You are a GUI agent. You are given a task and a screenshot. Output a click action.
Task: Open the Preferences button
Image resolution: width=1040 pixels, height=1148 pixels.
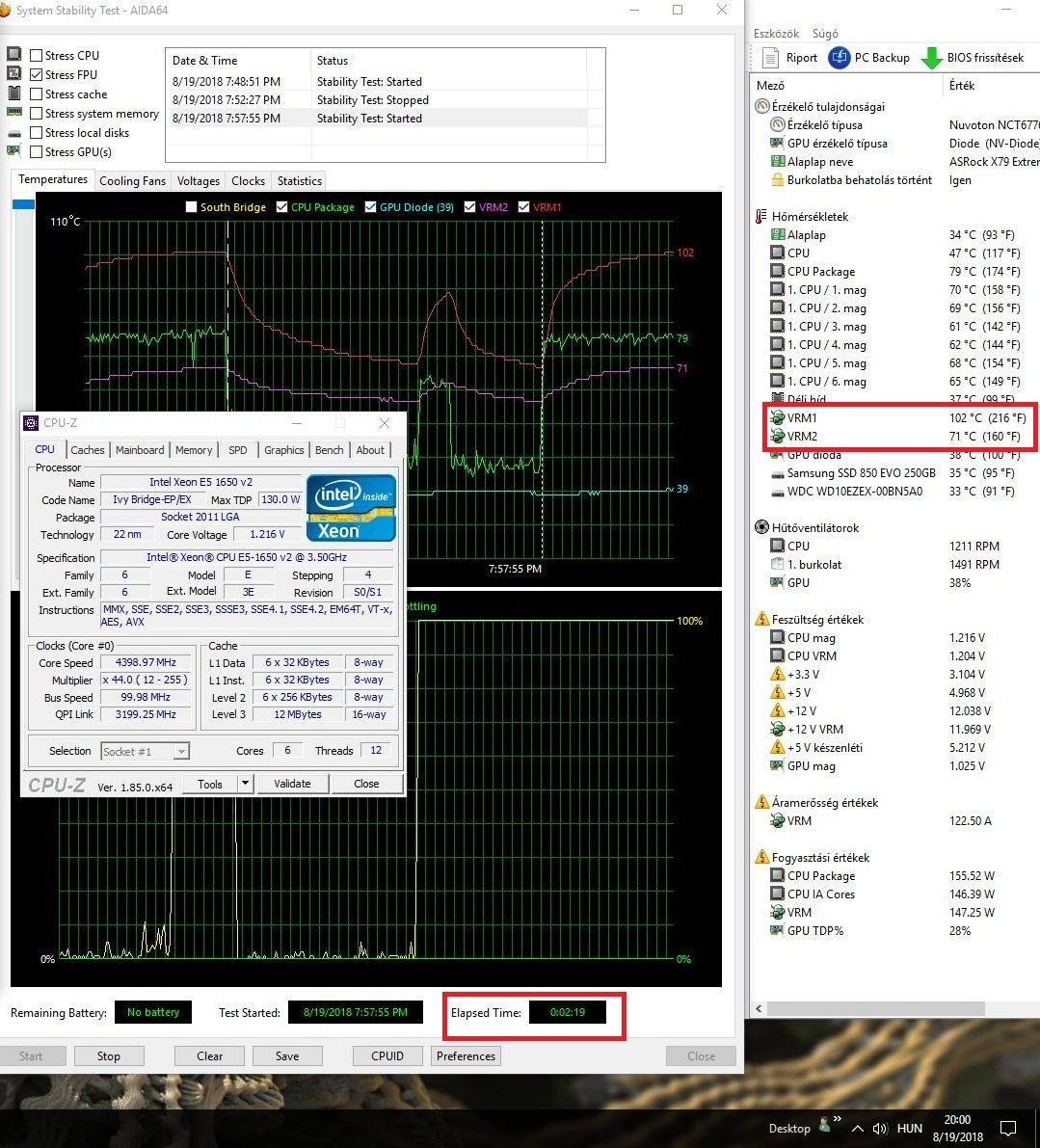466,1055
